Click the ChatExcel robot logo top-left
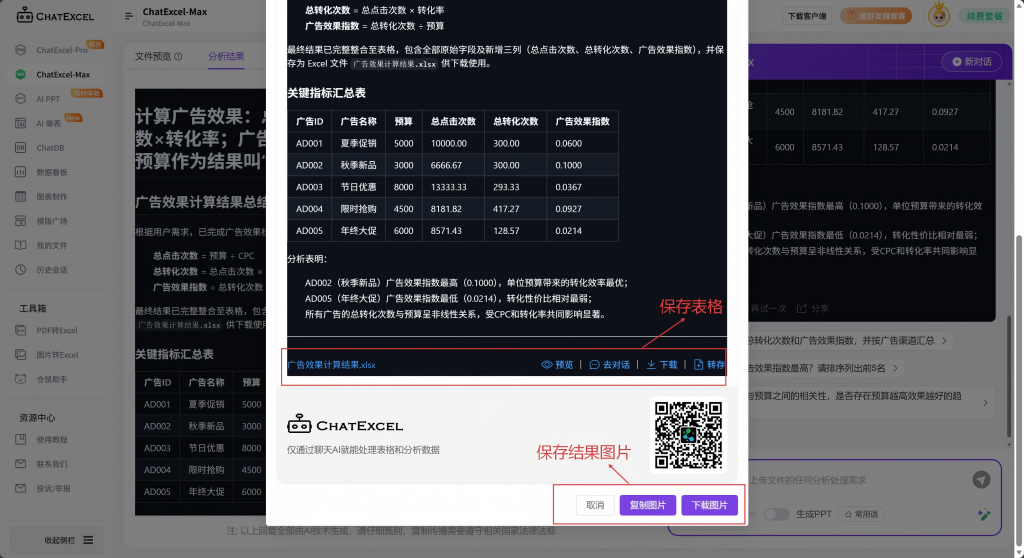 tap(24, 15)
